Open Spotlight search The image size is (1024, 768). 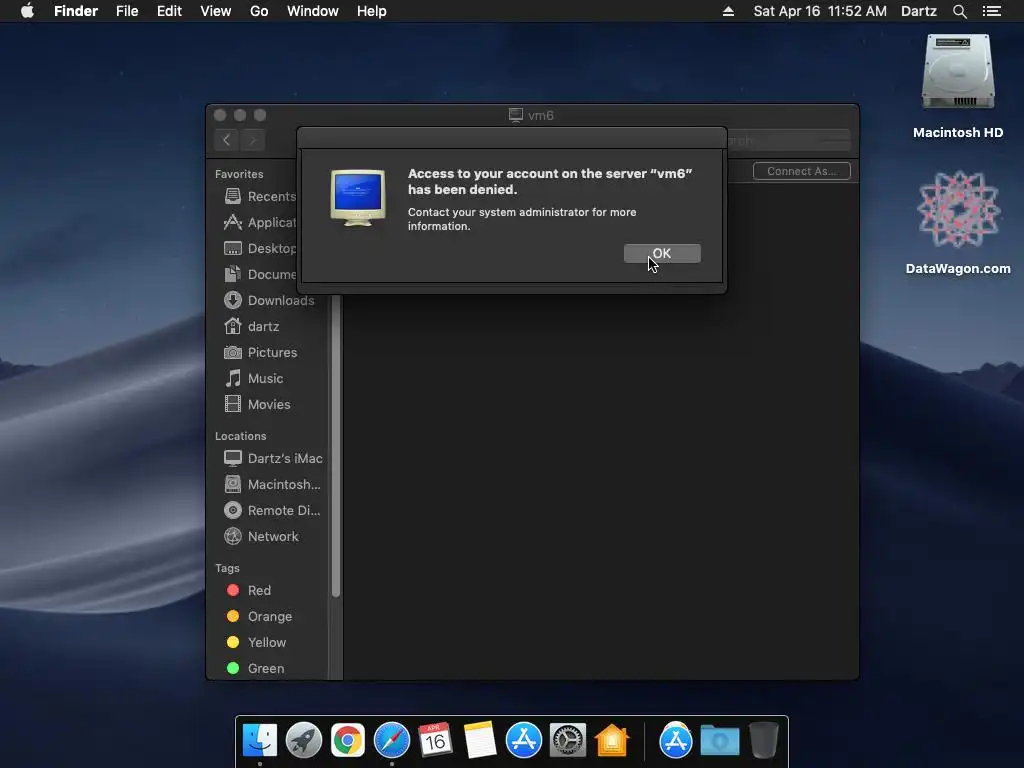pos(960,11)
